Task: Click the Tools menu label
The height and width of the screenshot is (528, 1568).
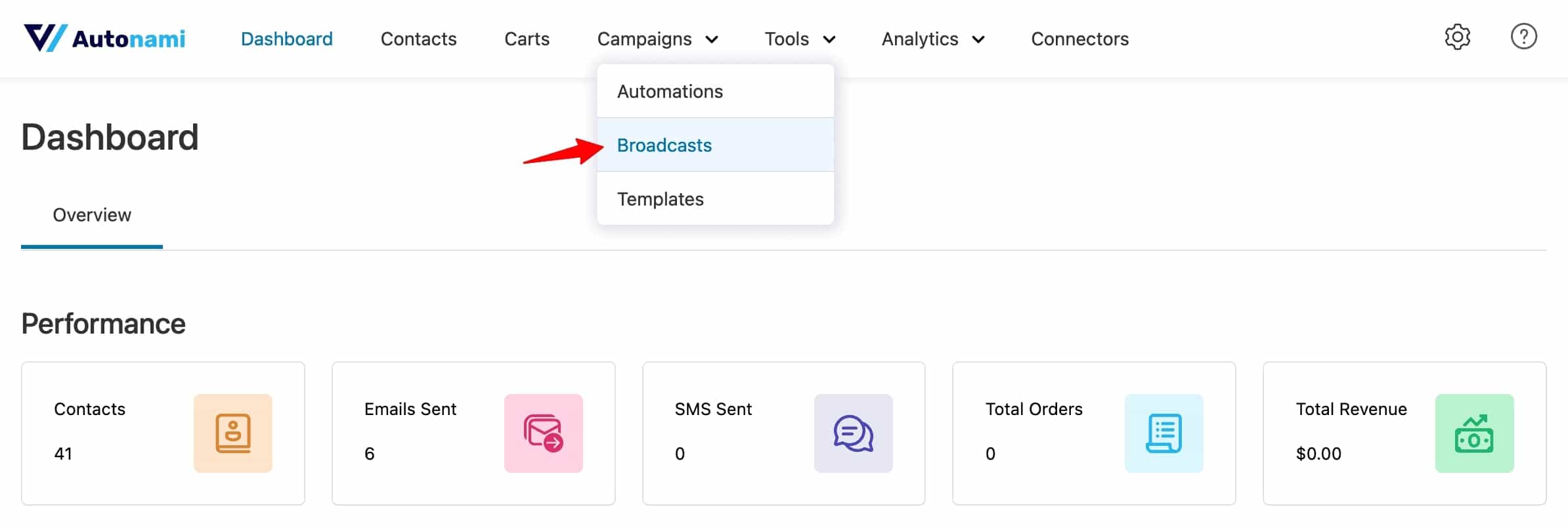Action: coord(787,39)
